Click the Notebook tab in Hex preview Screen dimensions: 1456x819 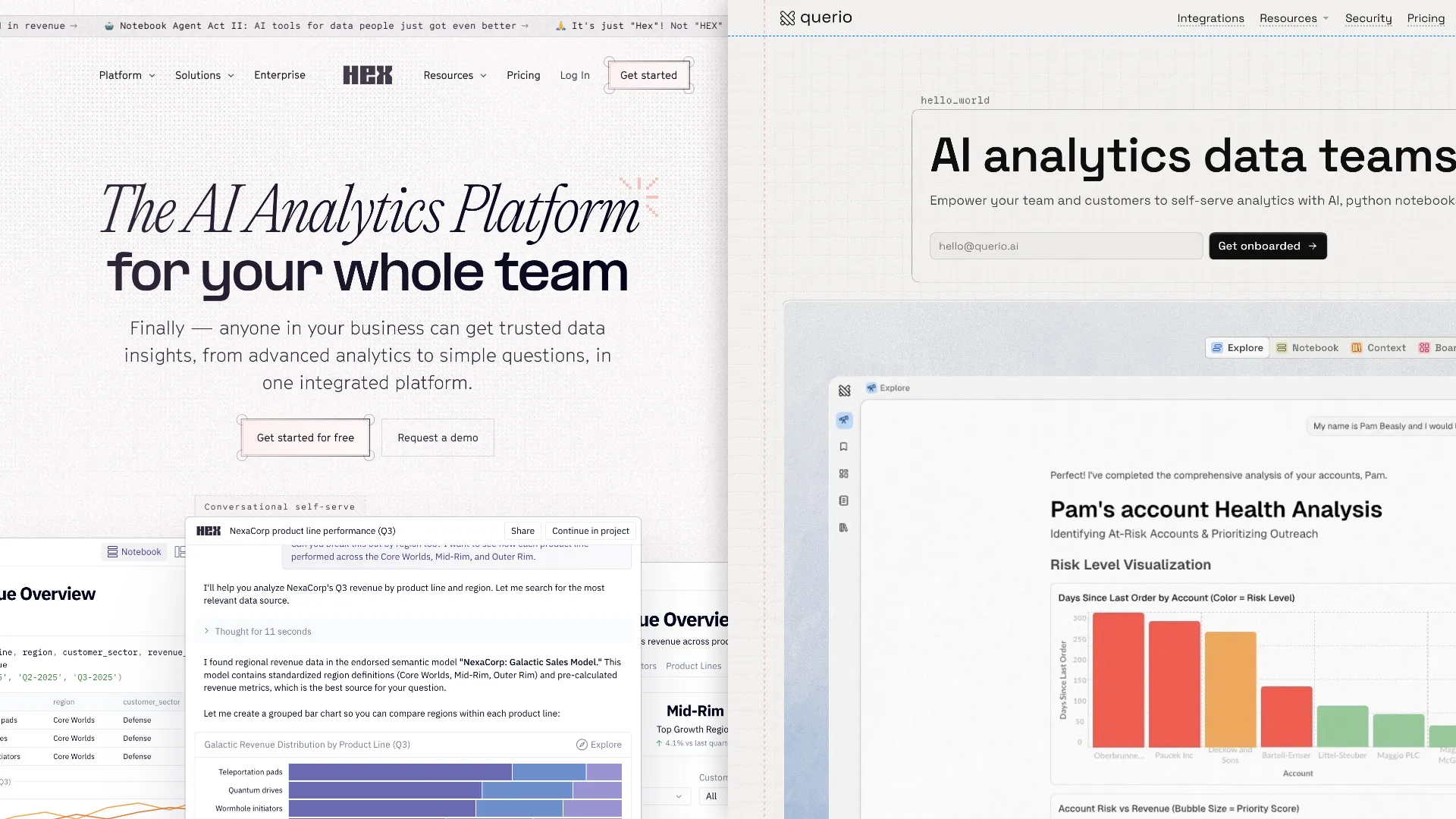pyautogui.click(x=133, y=552)
